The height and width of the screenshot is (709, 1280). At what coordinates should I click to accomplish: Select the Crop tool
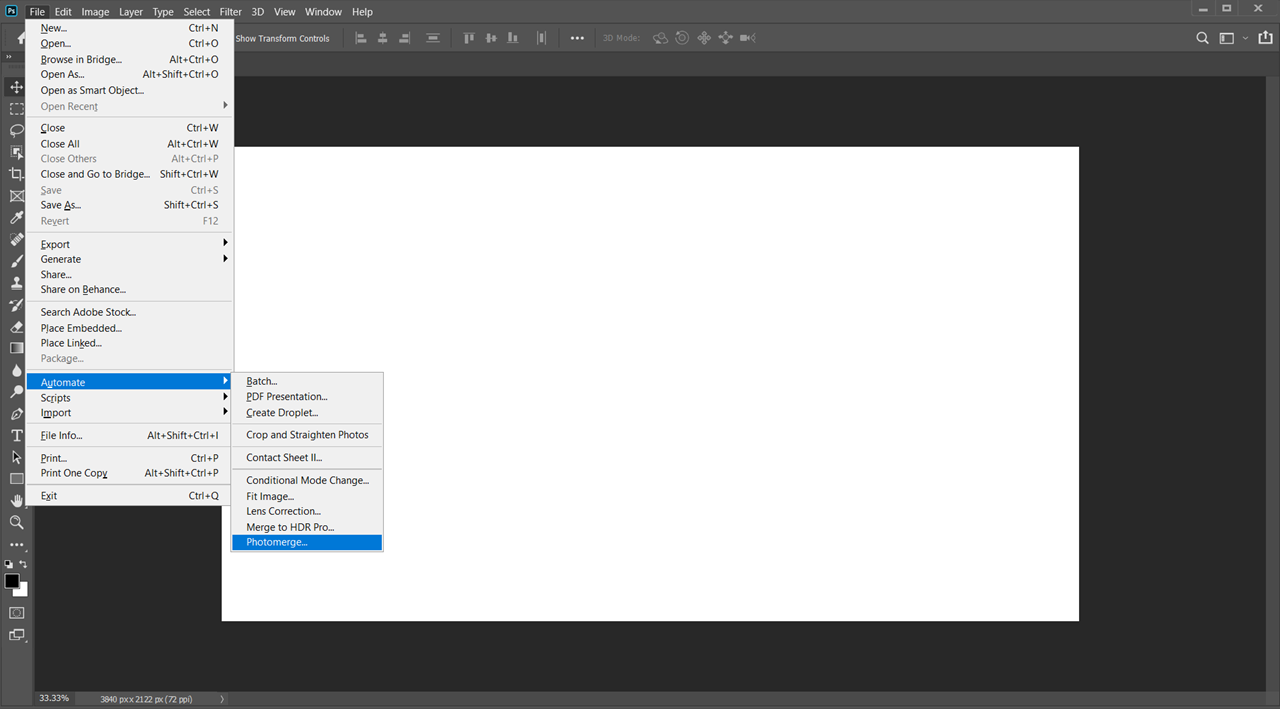pyautogui.click(x=16, y=174)
